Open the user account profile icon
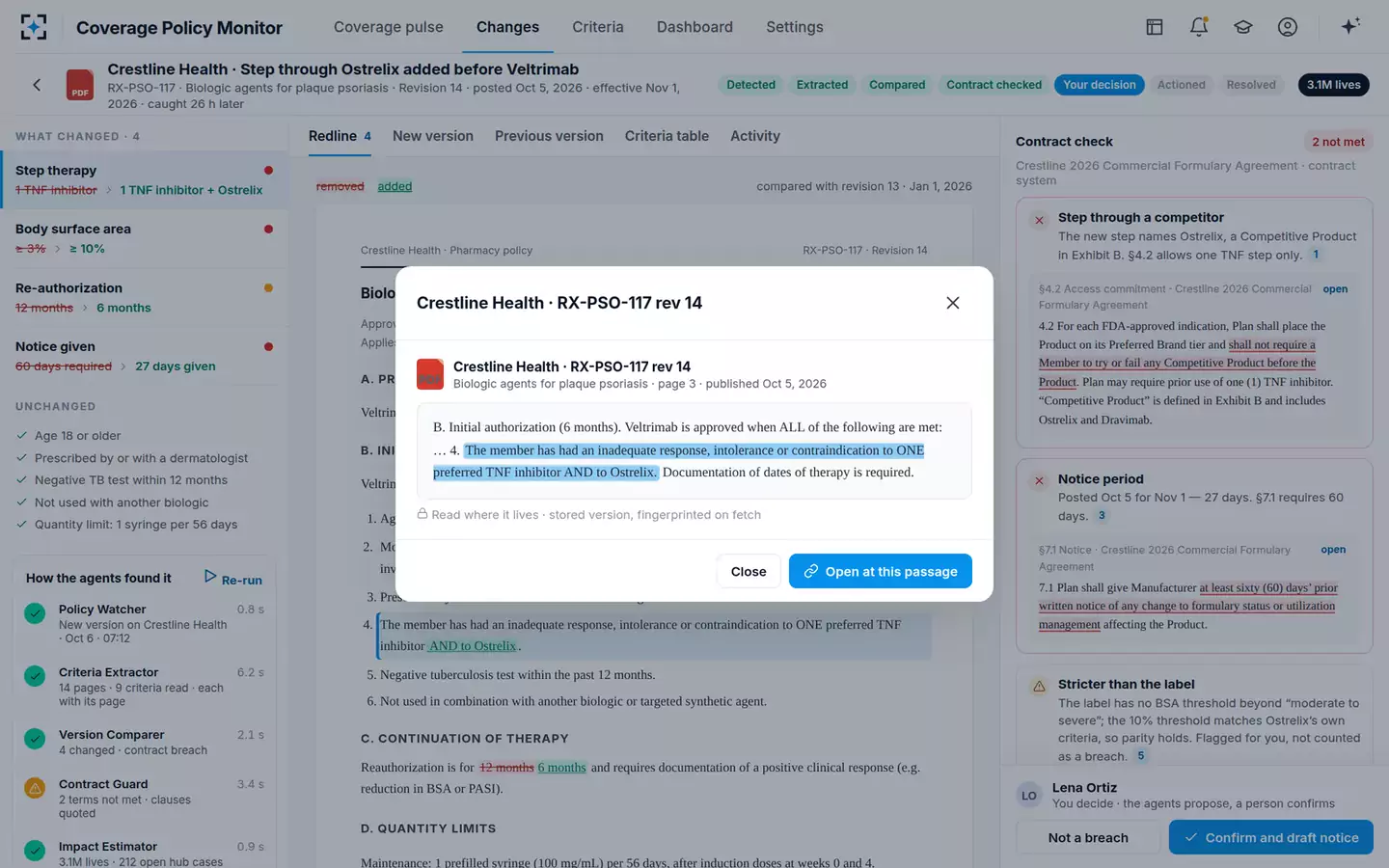 1288,27
